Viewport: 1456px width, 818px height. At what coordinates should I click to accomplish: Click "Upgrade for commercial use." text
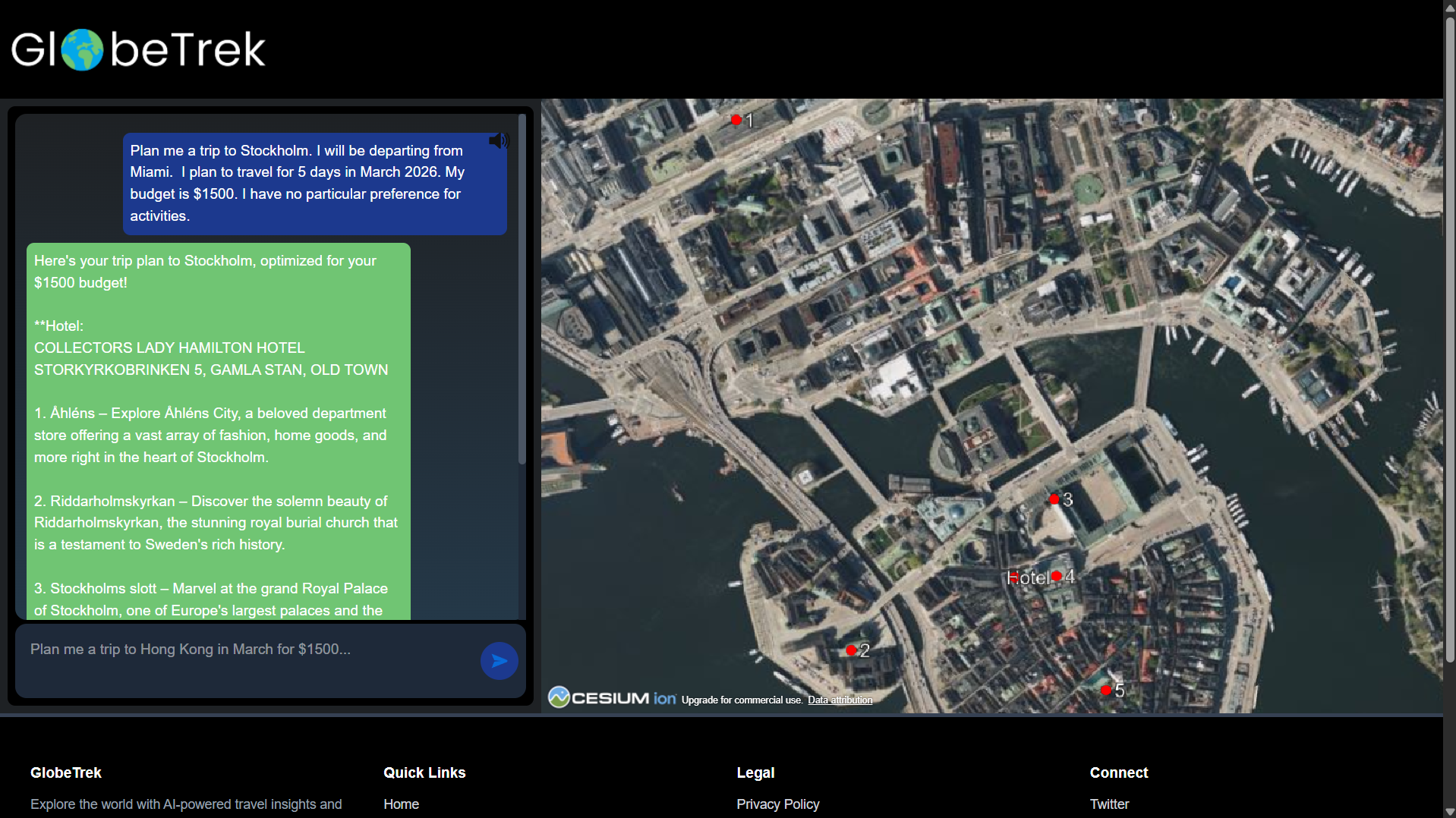click(742, 700)
